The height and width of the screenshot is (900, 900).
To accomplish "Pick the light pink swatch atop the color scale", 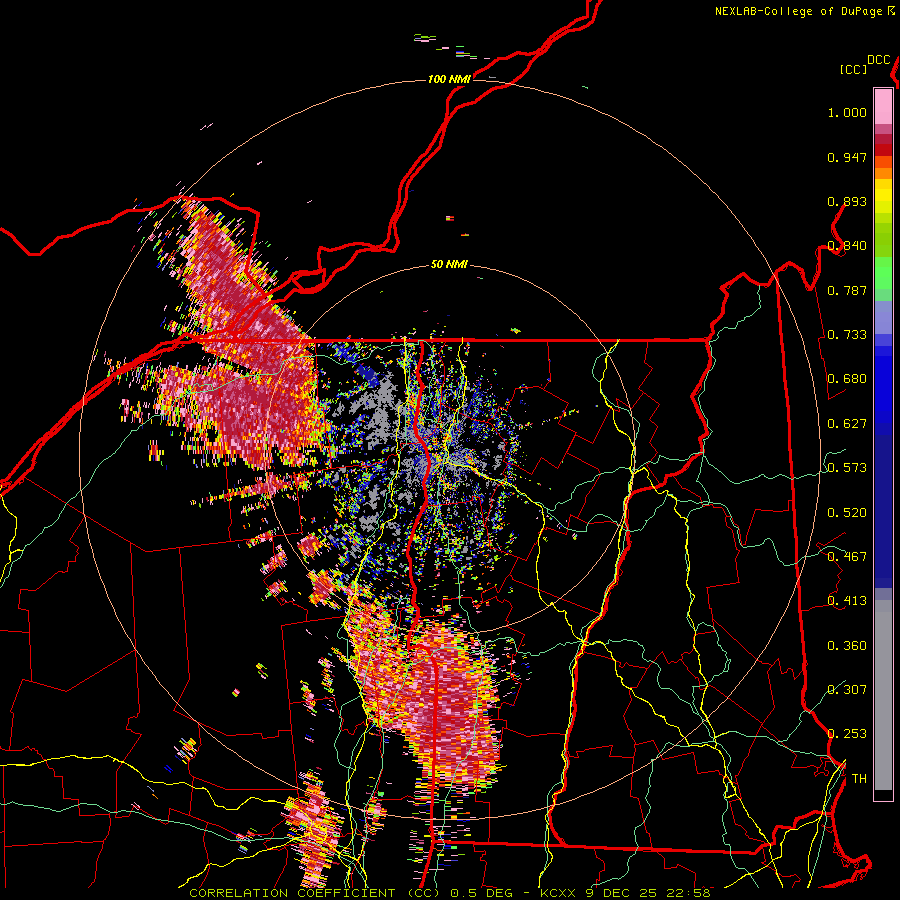I will tap(883, 106).
